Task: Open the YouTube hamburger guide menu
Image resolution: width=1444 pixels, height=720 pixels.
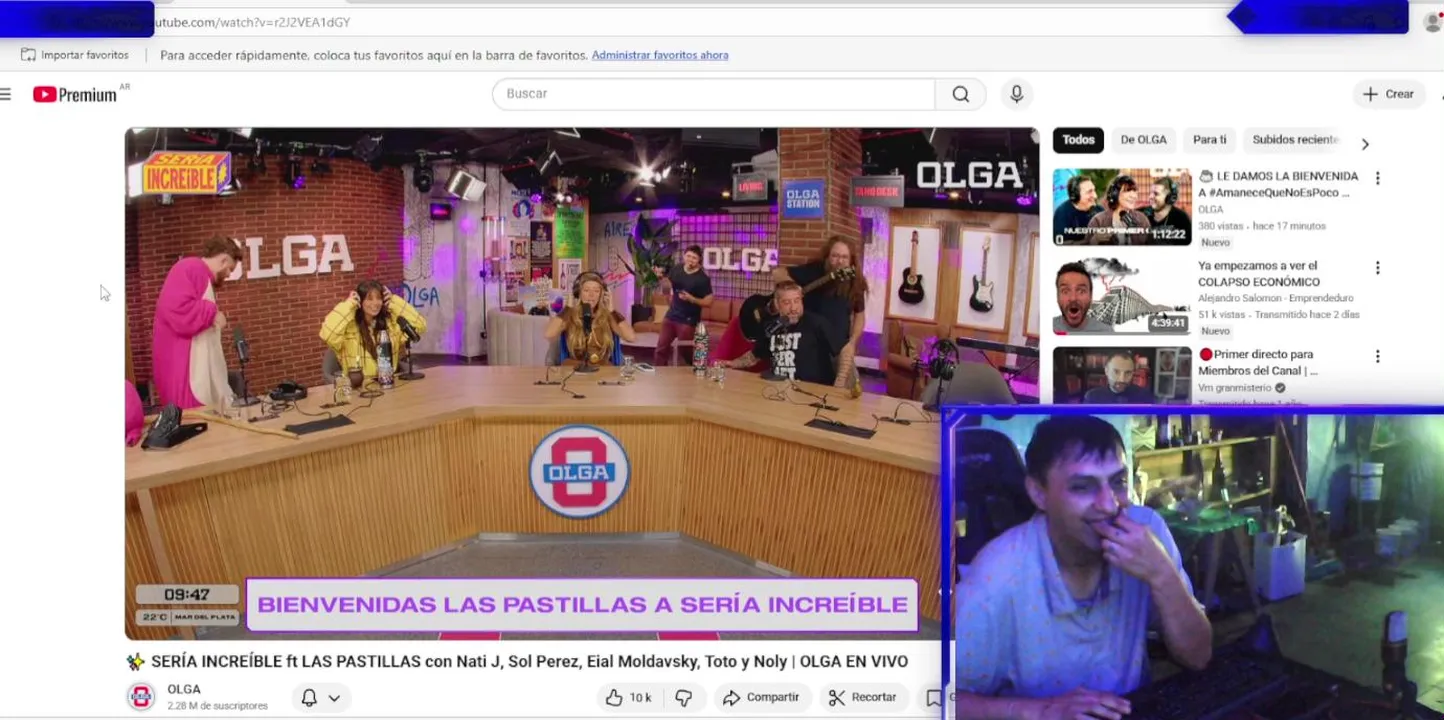Action: [x=6, y=94]
